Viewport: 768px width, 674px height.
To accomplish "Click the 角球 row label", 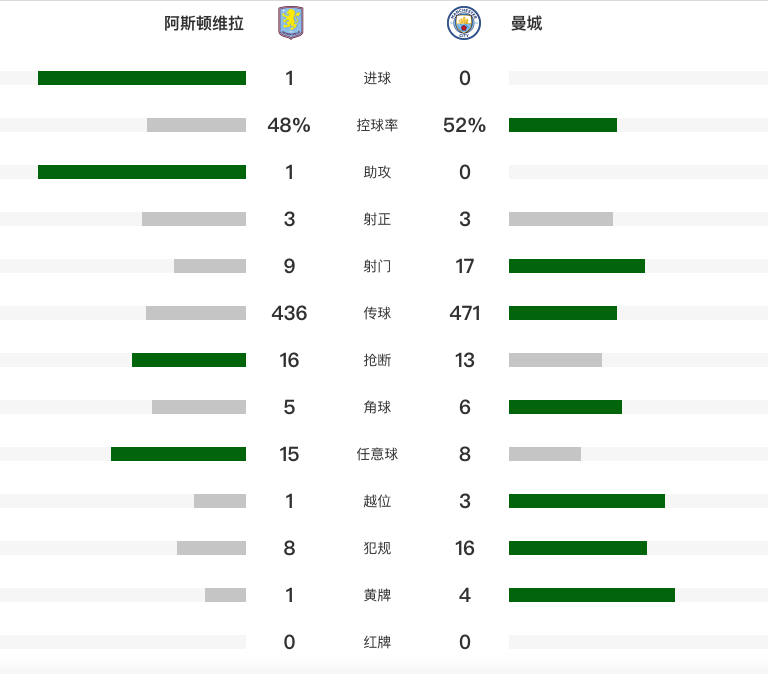I will point(377,407).
